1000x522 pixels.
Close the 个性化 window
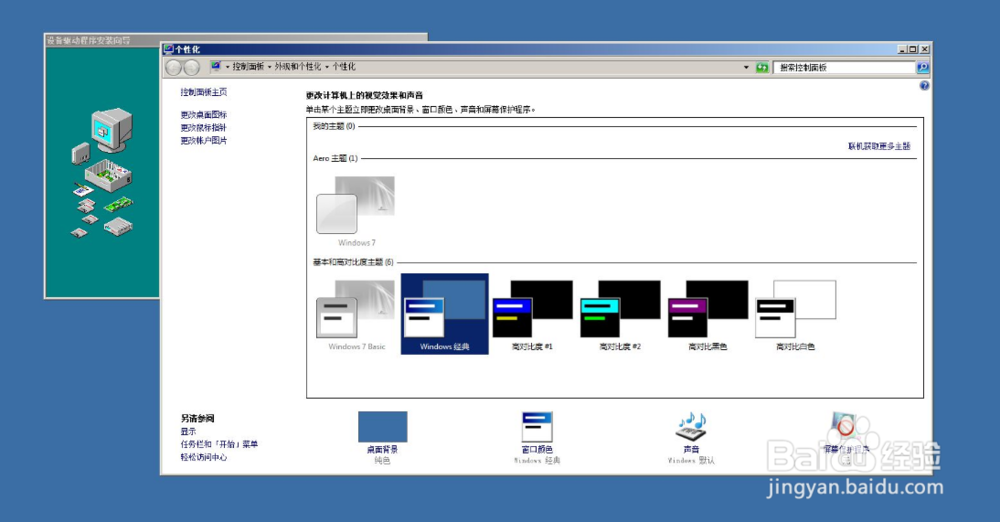(x=925, y=49)
